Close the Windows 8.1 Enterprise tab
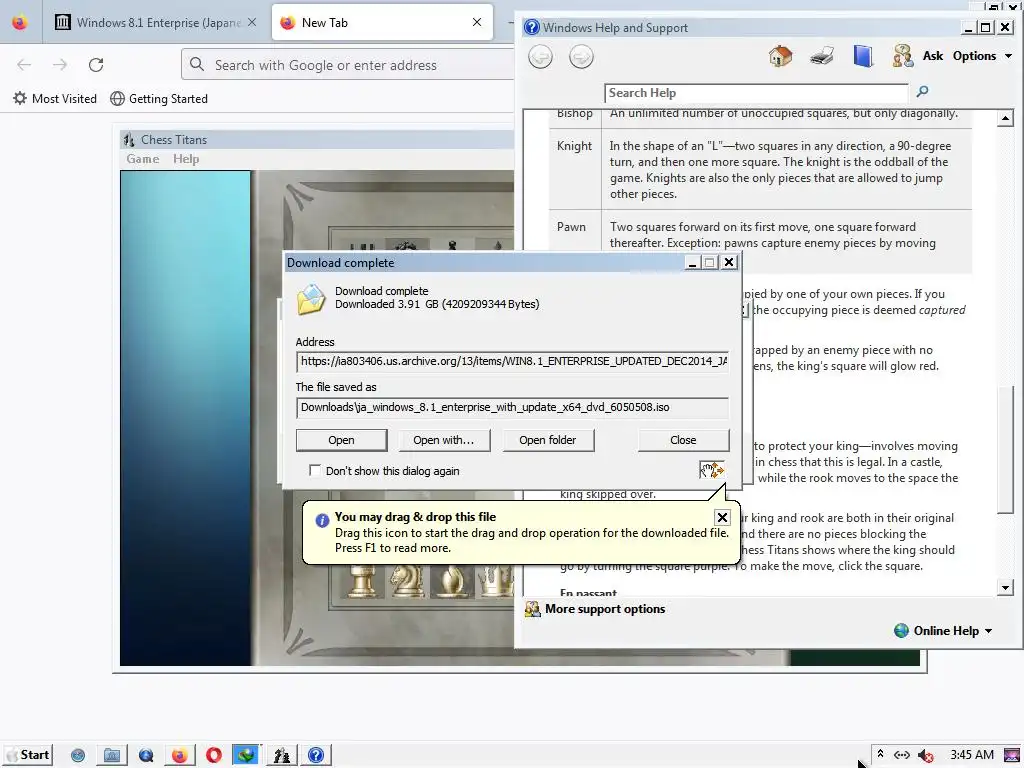 pyautogui.click(x=252, y=22)
